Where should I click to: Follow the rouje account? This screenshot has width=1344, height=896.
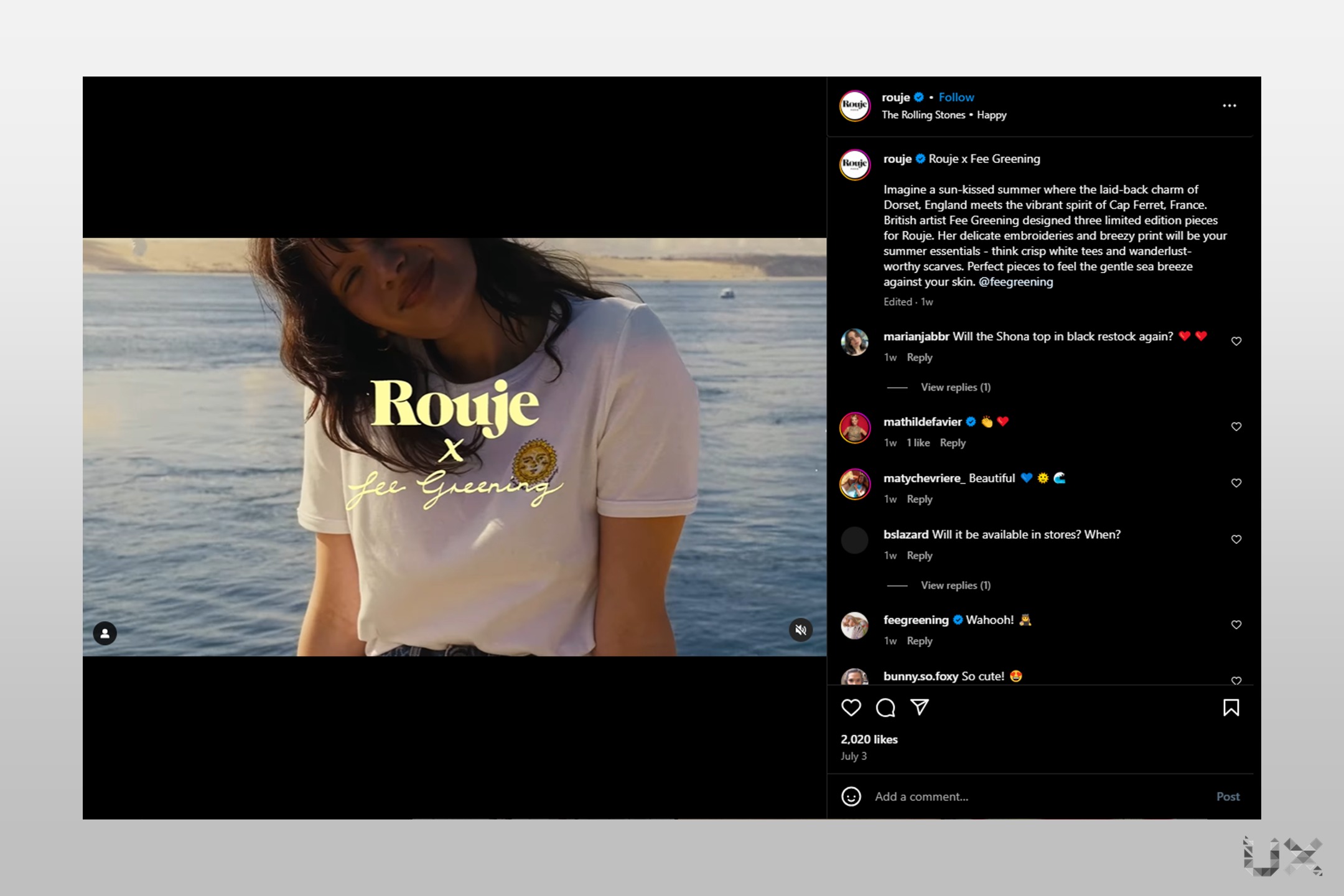pos(956,97)
